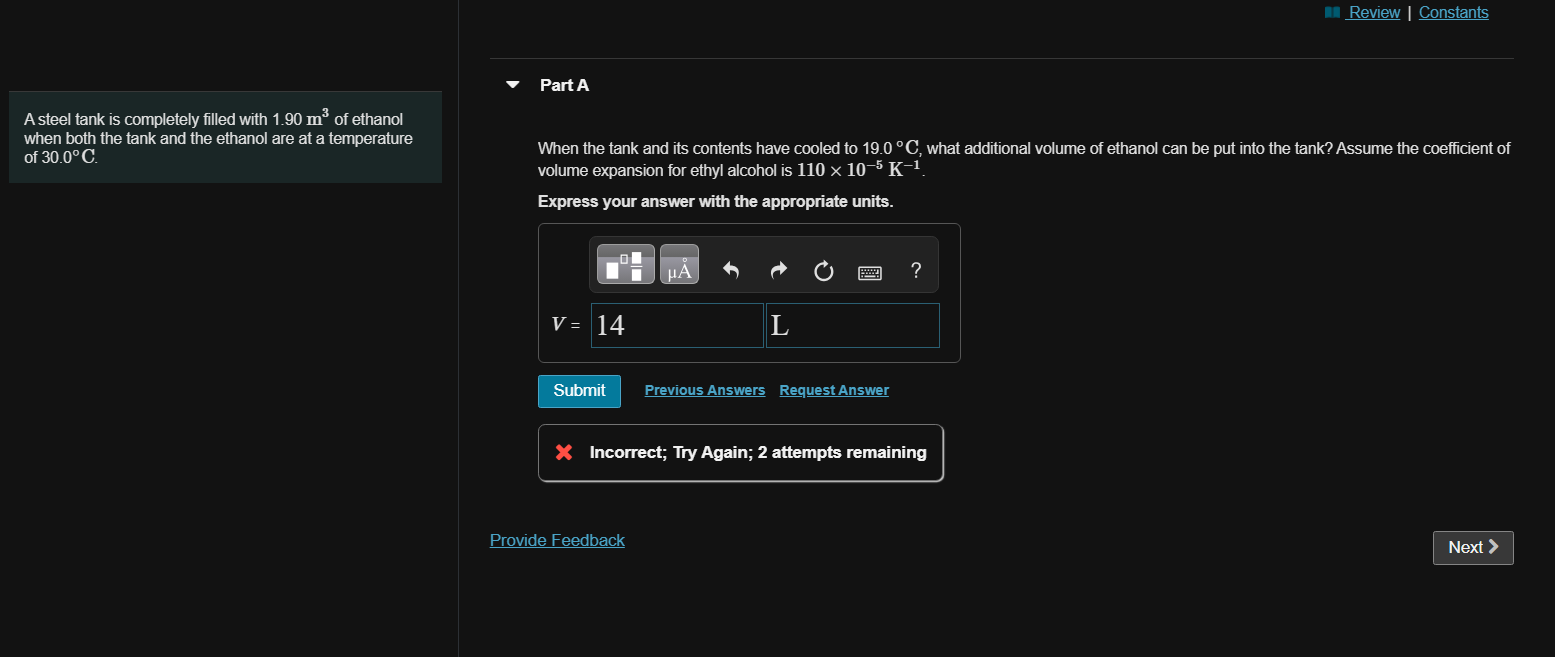Click the units field containing L

[x=852, y=324]
